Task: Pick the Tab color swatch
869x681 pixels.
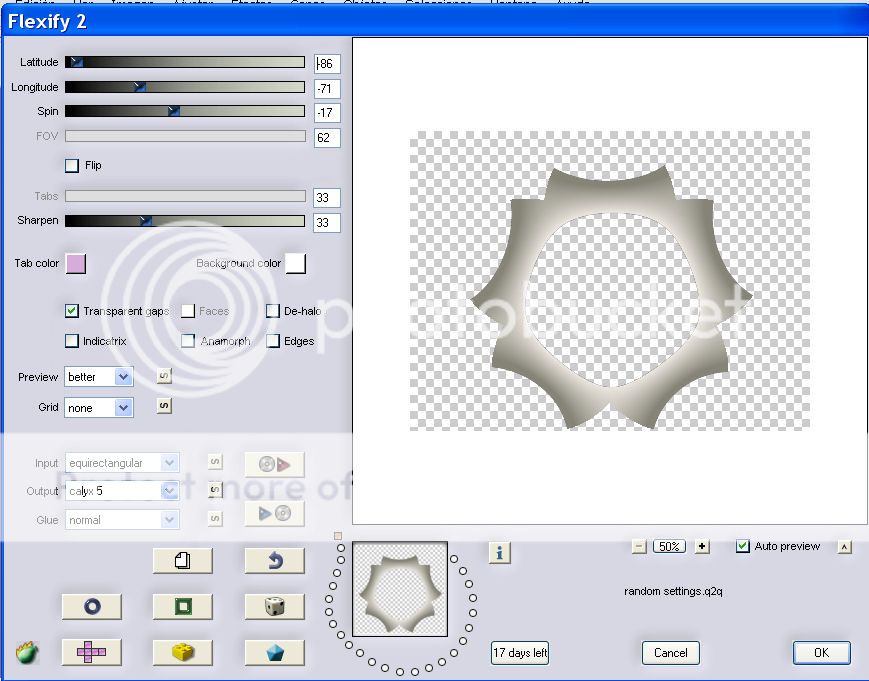Action: (76, 264)
